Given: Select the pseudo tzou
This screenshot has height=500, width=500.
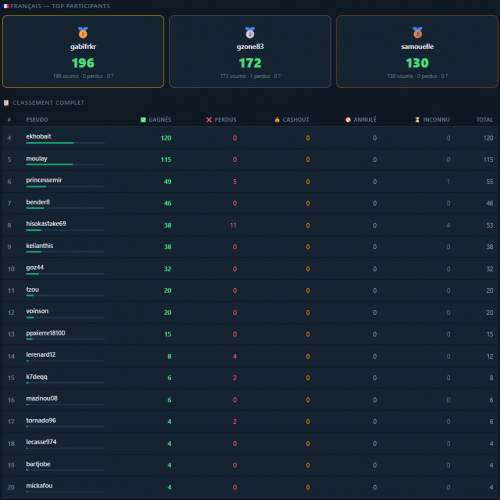Looking at the screenshot, I should [33, 289].
